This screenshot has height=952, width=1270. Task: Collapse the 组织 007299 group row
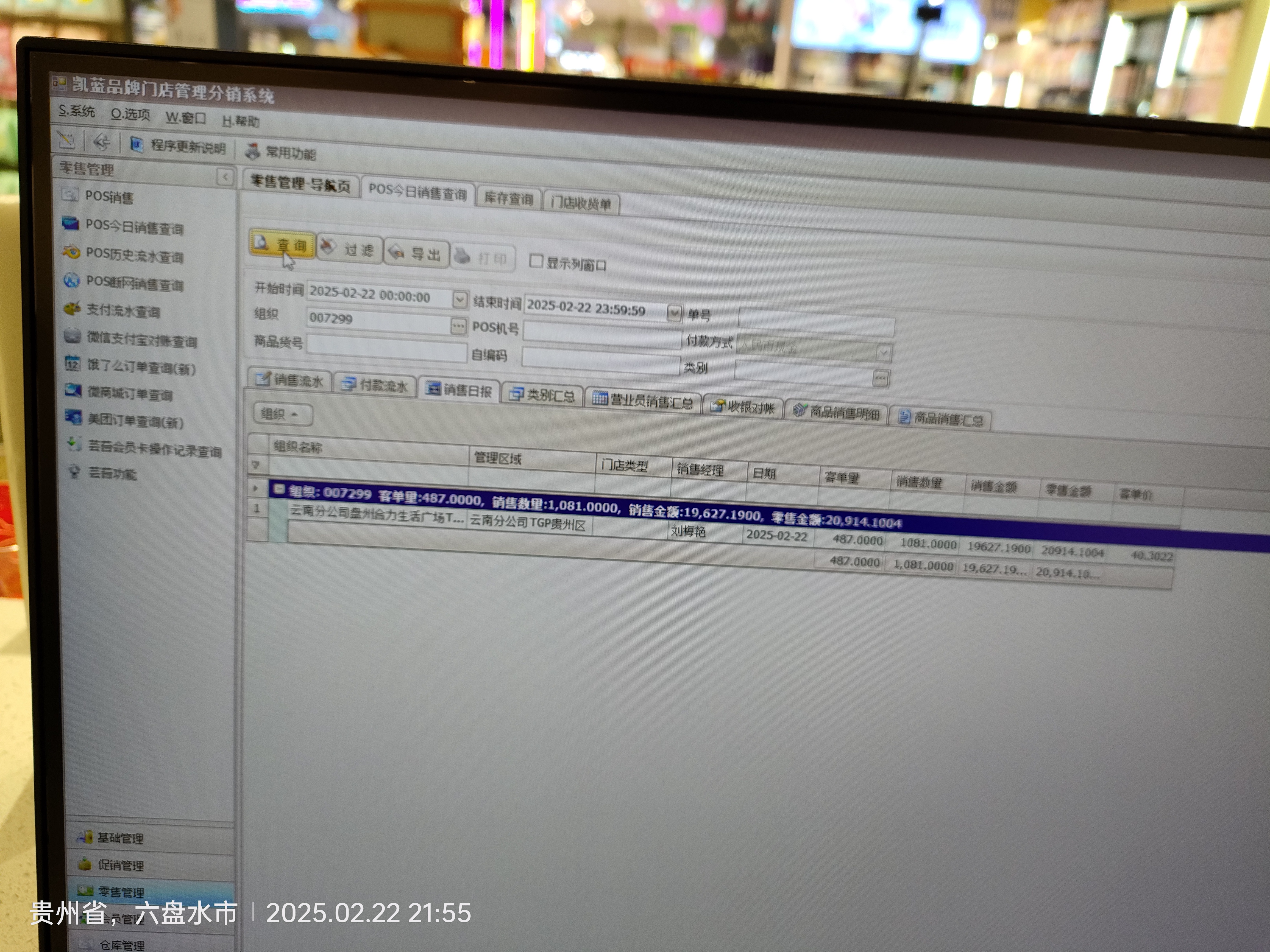[x=279, y=489]
